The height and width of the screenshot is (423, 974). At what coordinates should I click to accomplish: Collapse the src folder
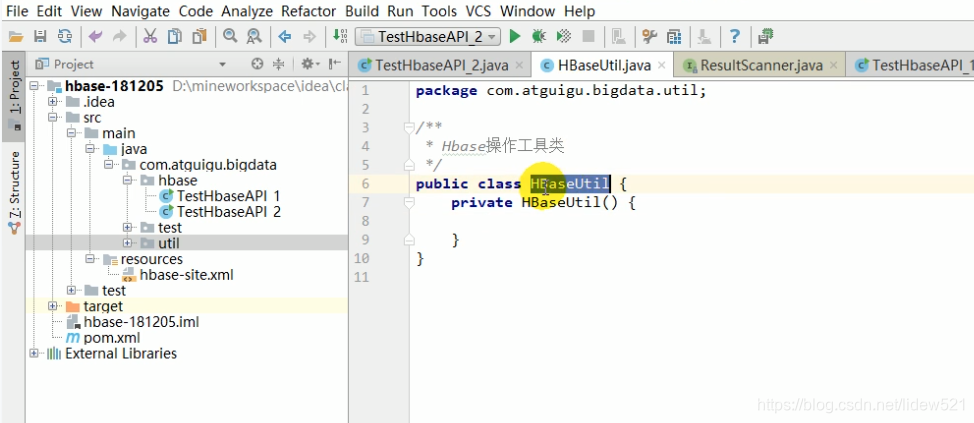tap(53, 117)
